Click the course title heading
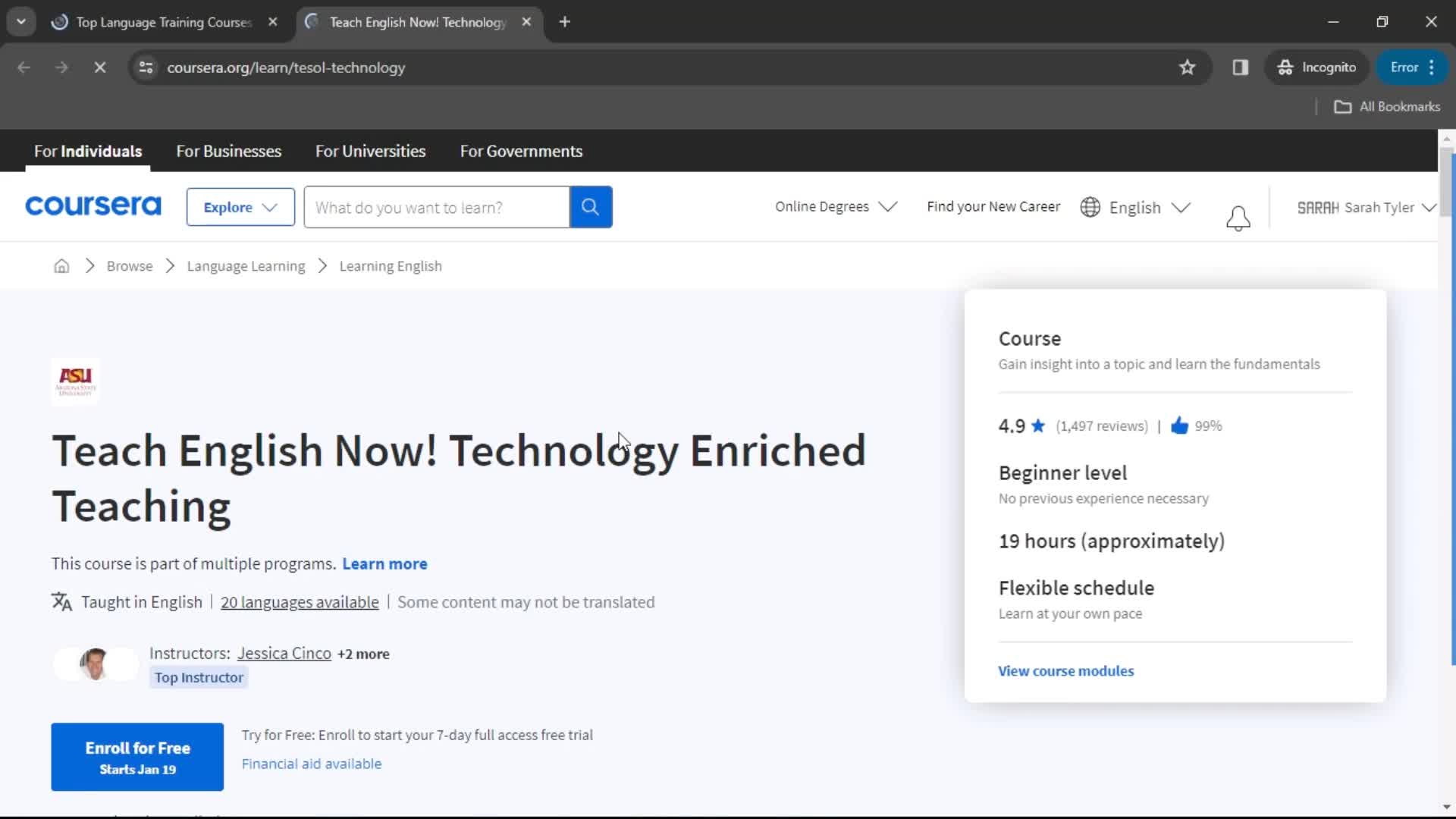The image size is (1456, 819). 459,479
